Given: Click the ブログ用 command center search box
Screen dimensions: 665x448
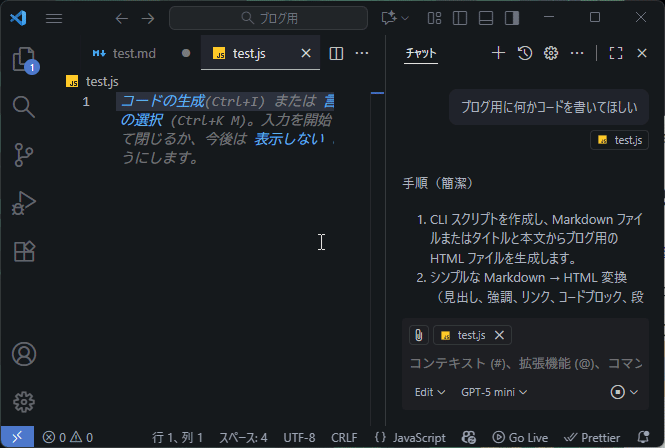Looking at the screenshot, I should (268, 18).
